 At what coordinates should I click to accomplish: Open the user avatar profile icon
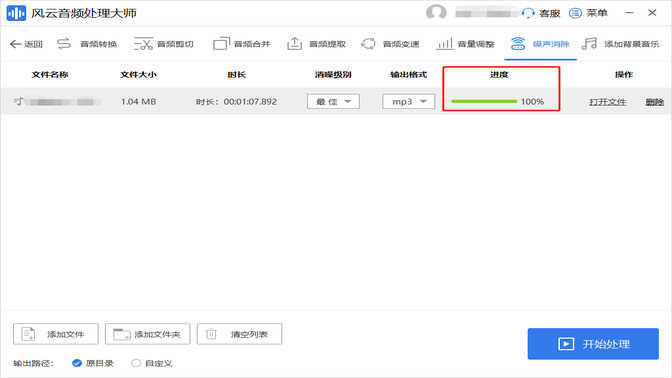(436, 12)
